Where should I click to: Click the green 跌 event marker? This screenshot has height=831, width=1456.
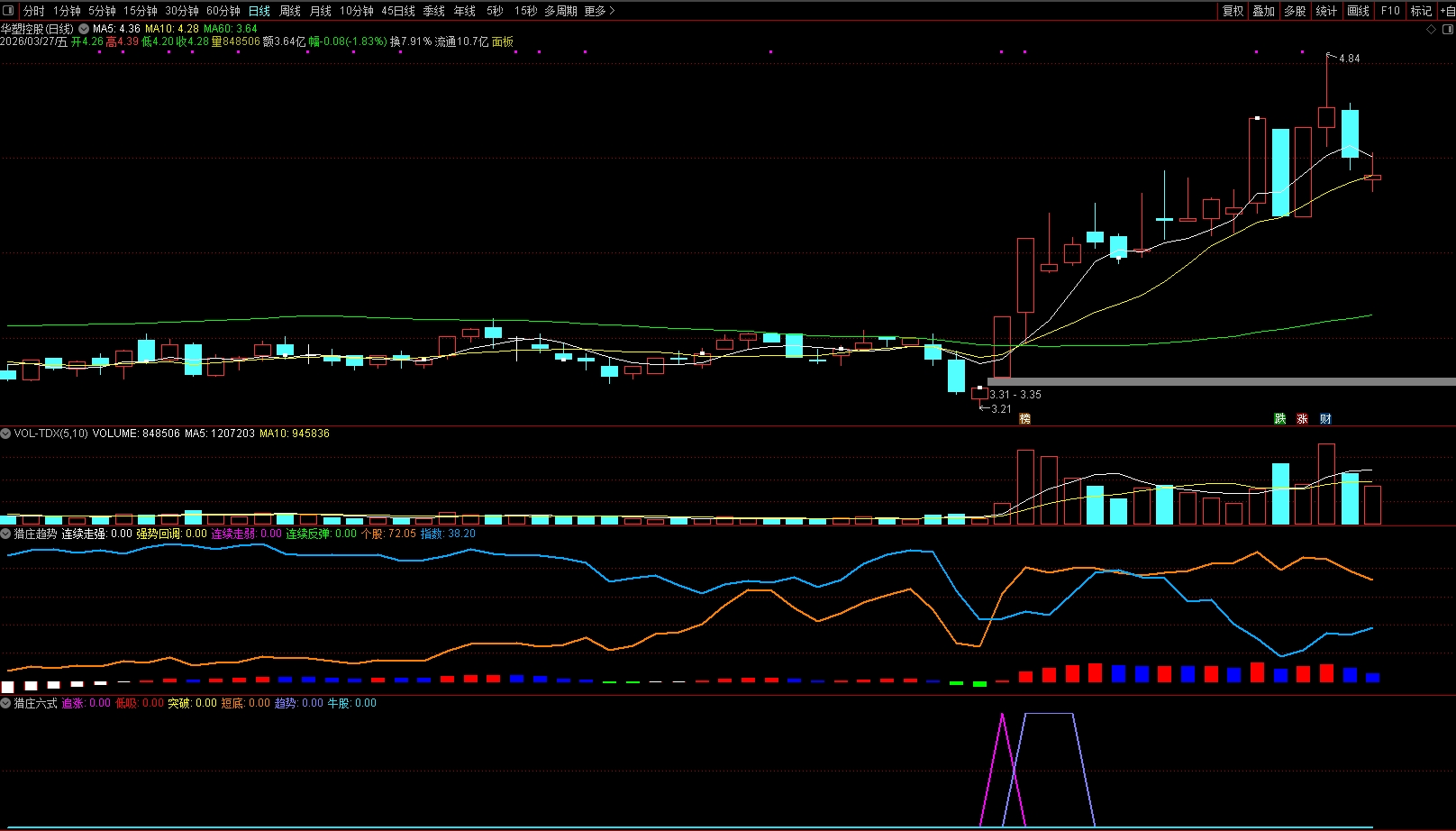point(1279,418)
